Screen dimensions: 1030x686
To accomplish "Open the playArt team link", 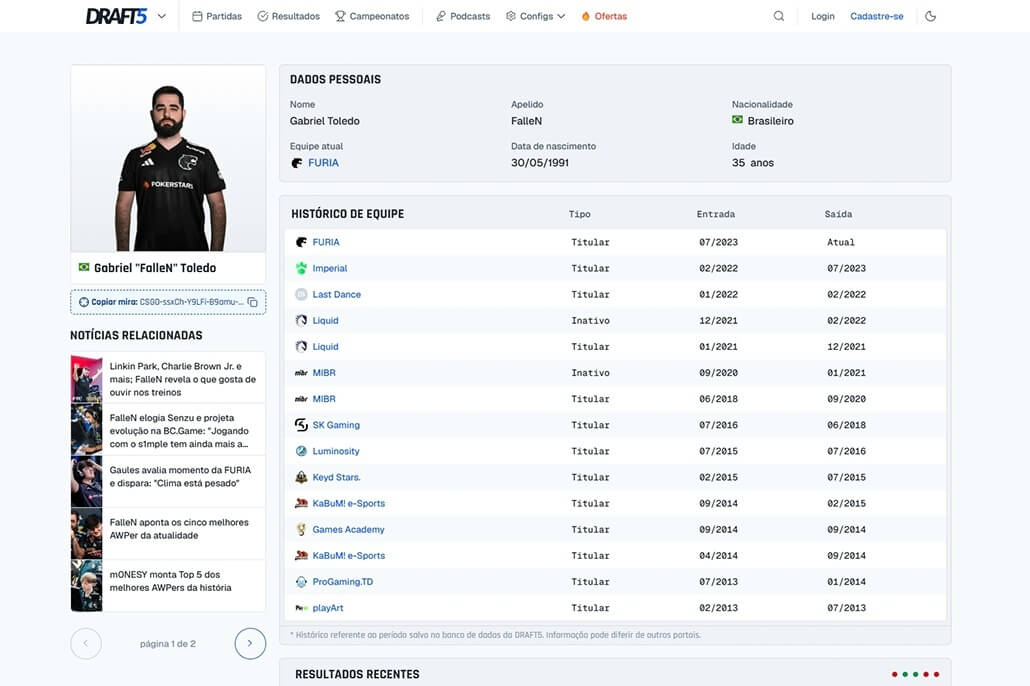I will tap(328, 608).
